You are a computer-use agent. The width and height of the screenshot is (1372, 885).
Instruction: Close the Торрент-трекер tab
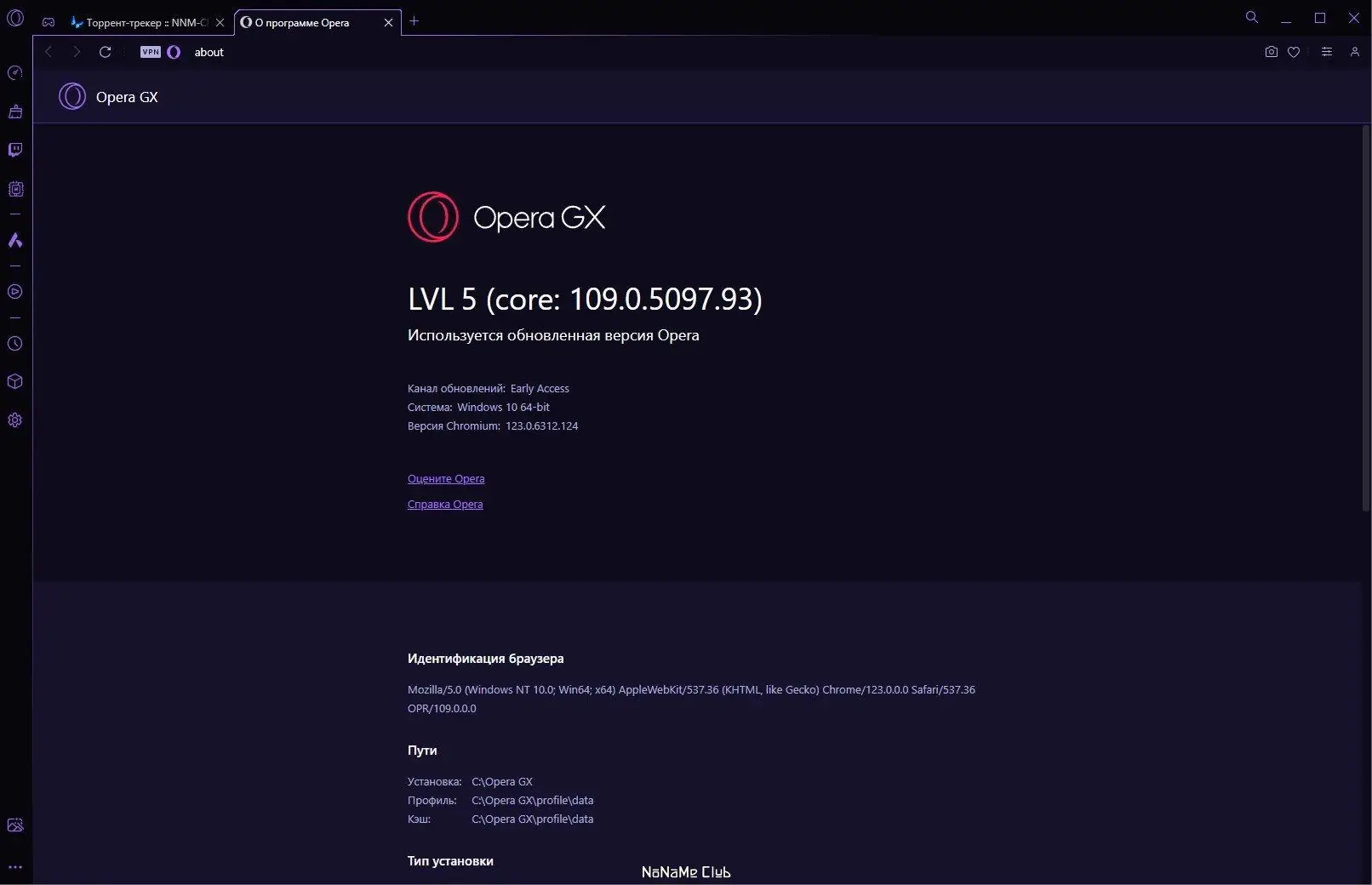[x=220, y=23]
